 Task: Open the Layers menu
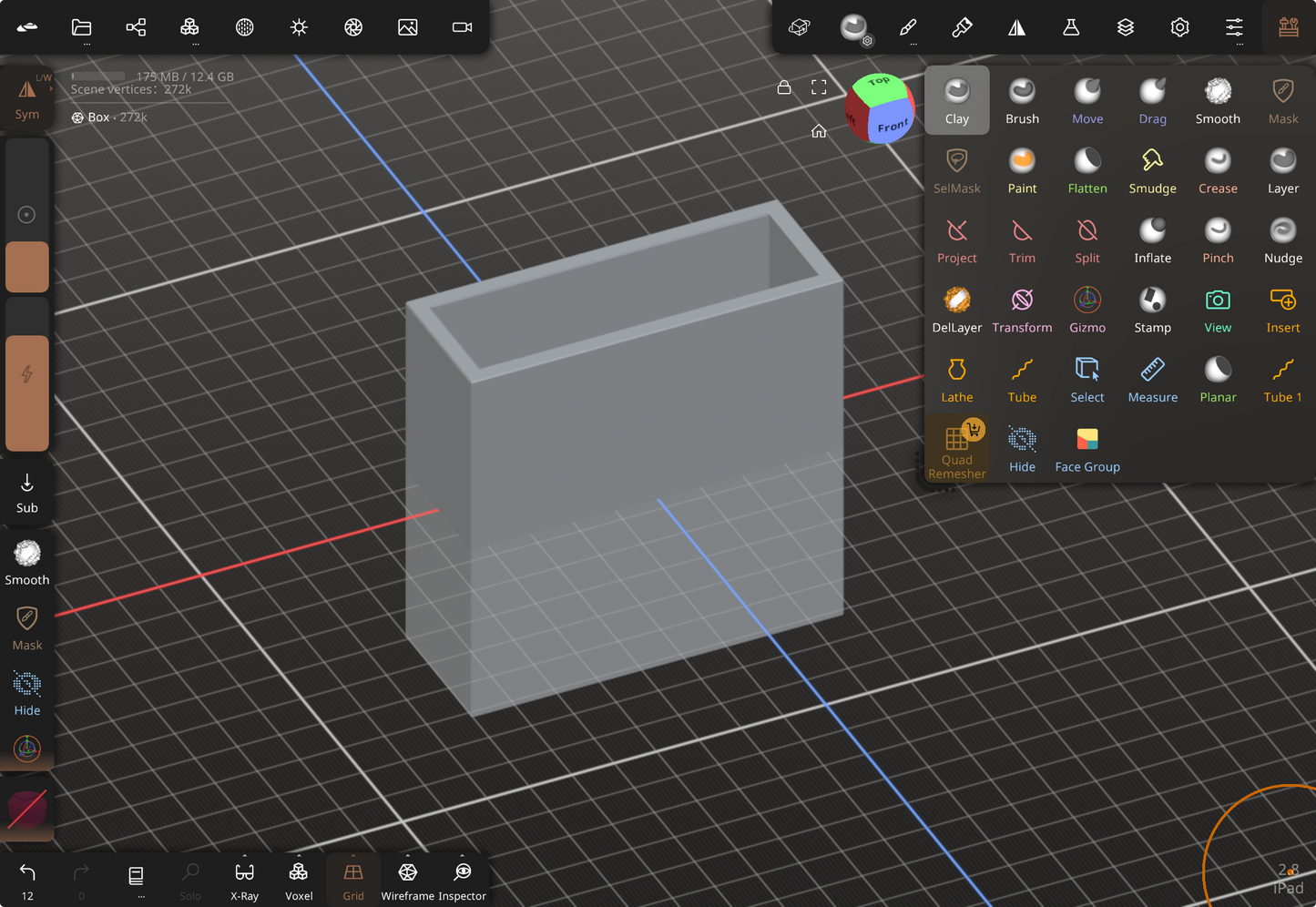pyautogui.click(x=1126, y=27)
